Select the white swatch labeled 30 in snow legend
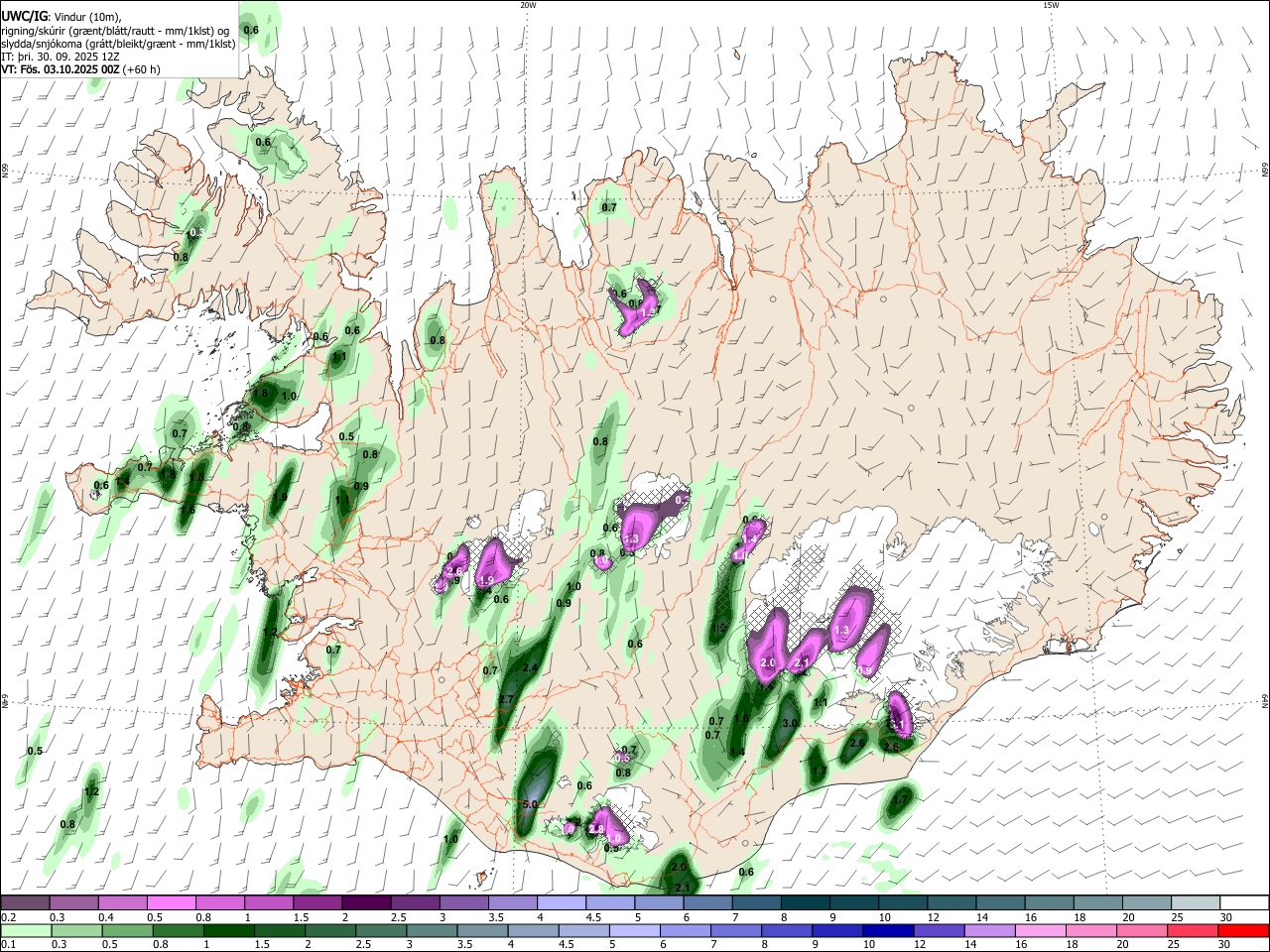Viewport: 1270px width, 952px height. 1244,903
